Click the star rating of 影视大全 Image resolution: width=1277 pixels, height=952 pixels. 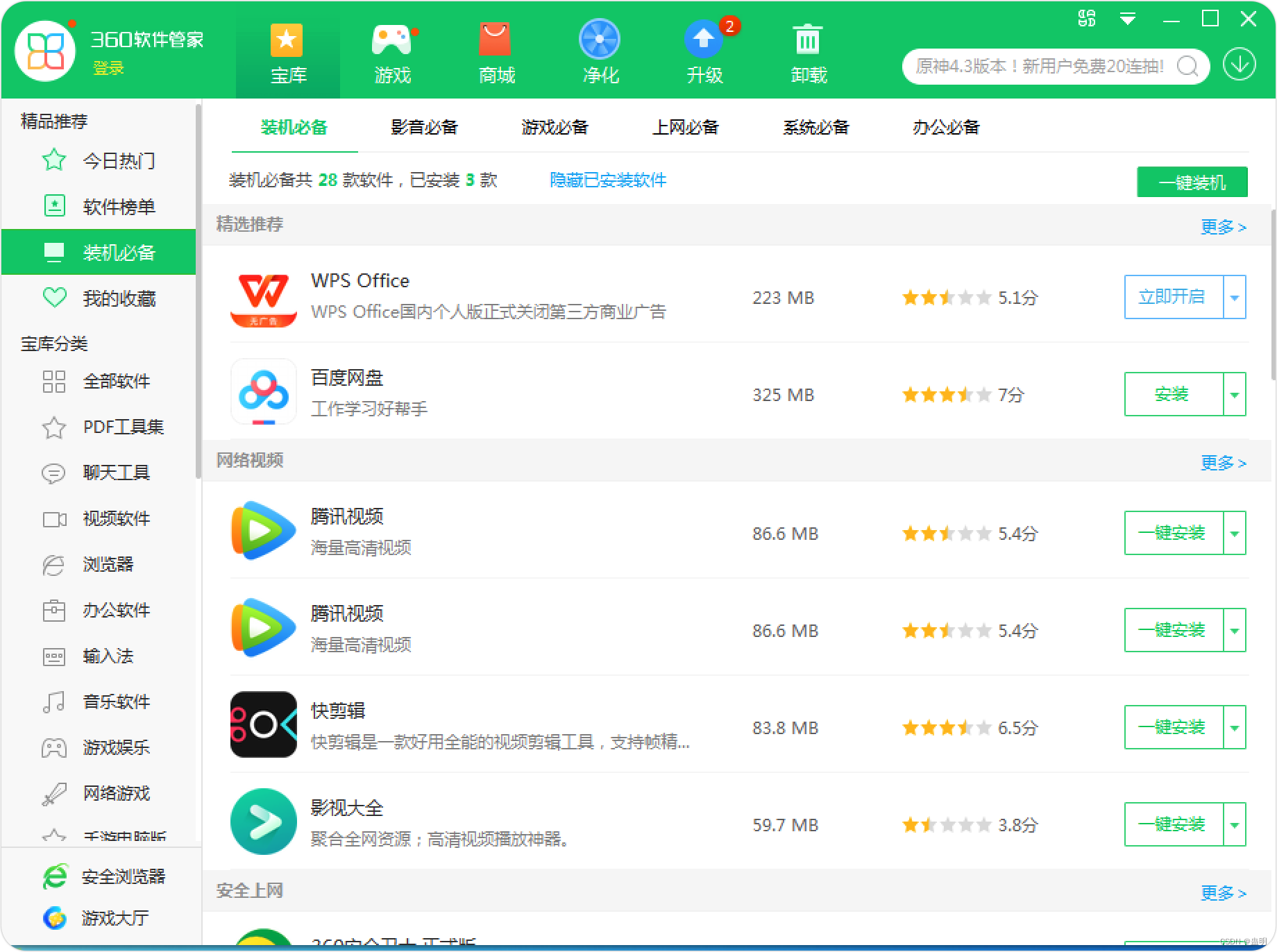coord(948,825)
